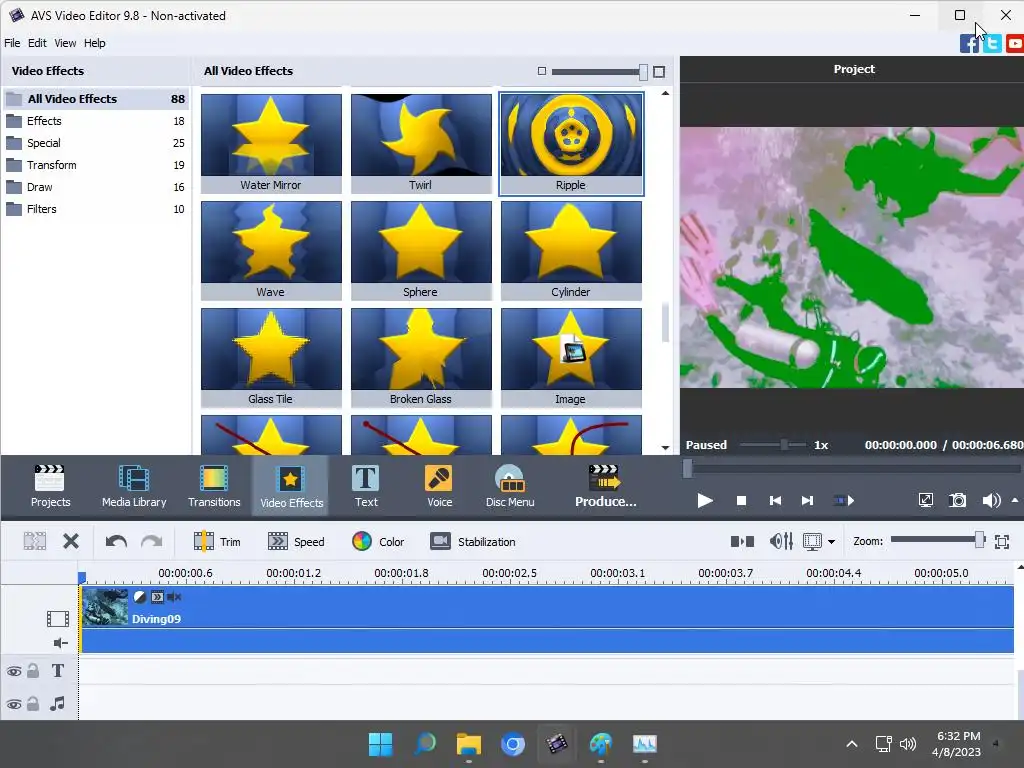
Task: Open the Help menu
Action: coord(94,43)
